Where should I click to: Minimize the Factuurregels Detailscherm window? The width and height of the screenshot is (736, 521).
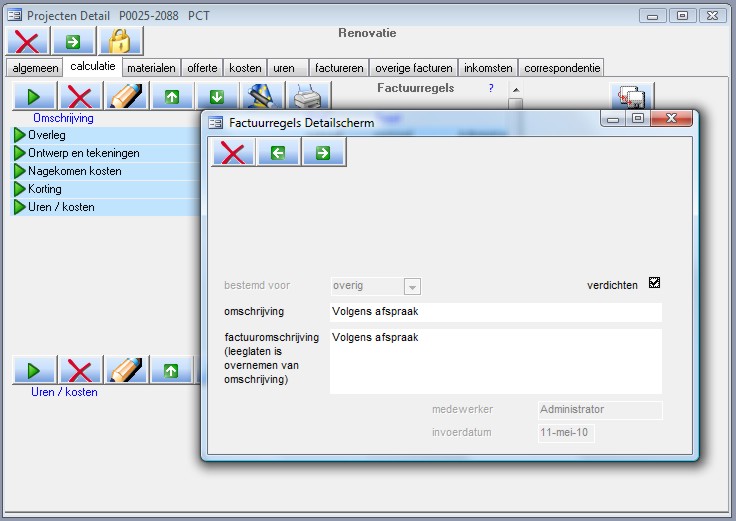click(613, 119)
